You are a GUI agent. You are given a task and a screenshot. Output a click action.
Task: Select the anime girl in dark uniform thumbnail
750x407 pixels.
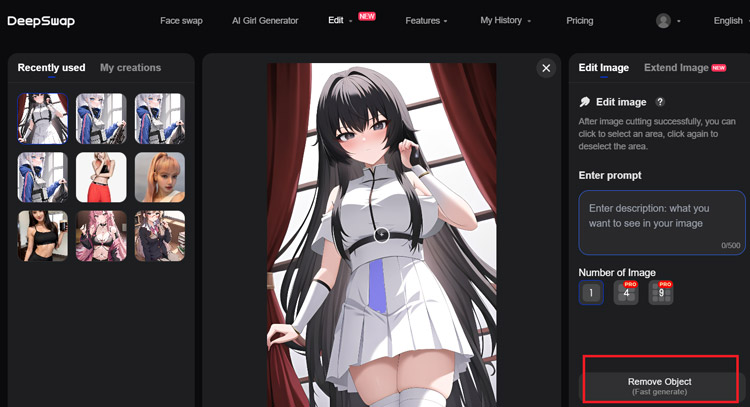click(160, 236)
